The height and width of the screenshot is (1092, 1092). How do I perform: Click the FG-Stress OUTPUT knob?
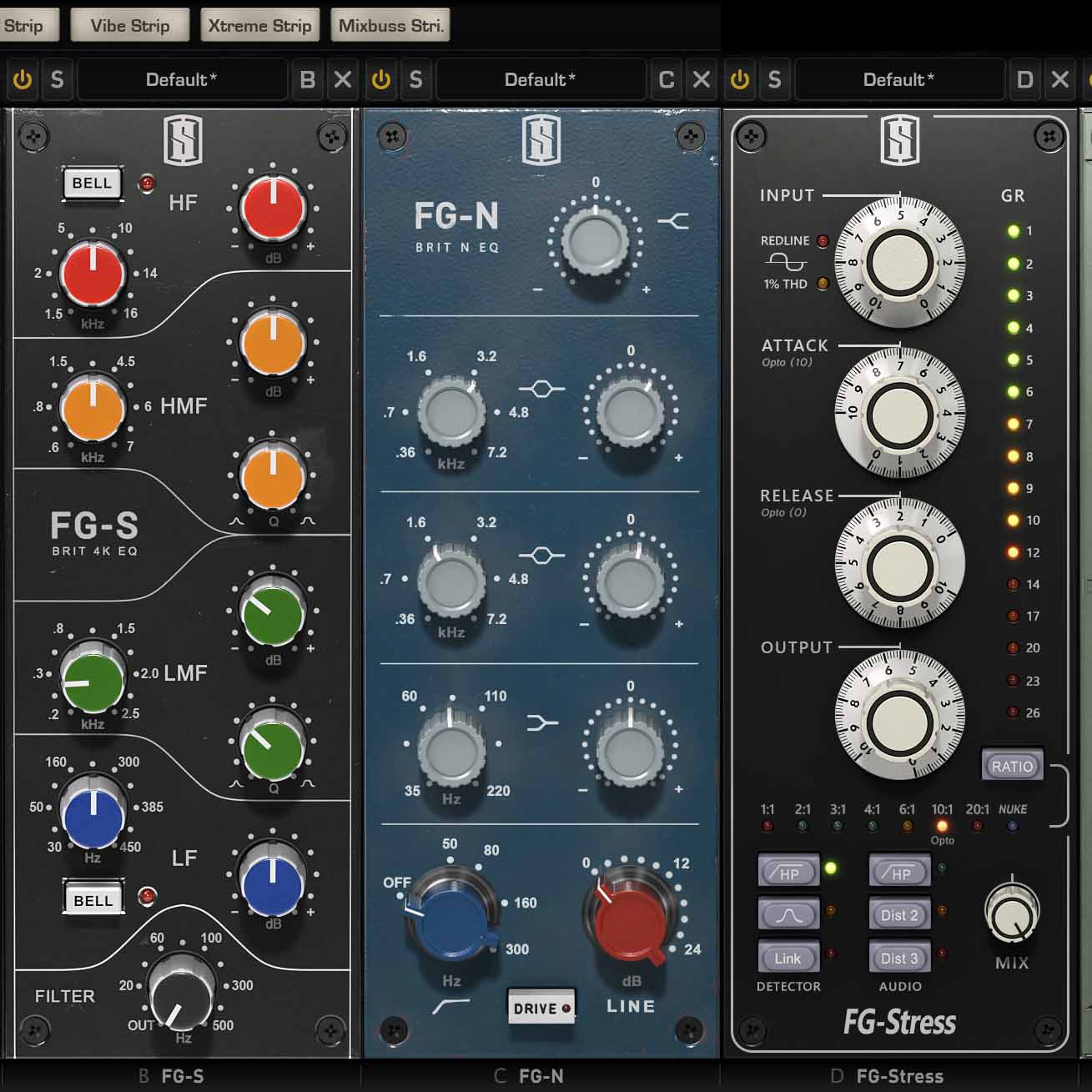(x=900, y=716)
